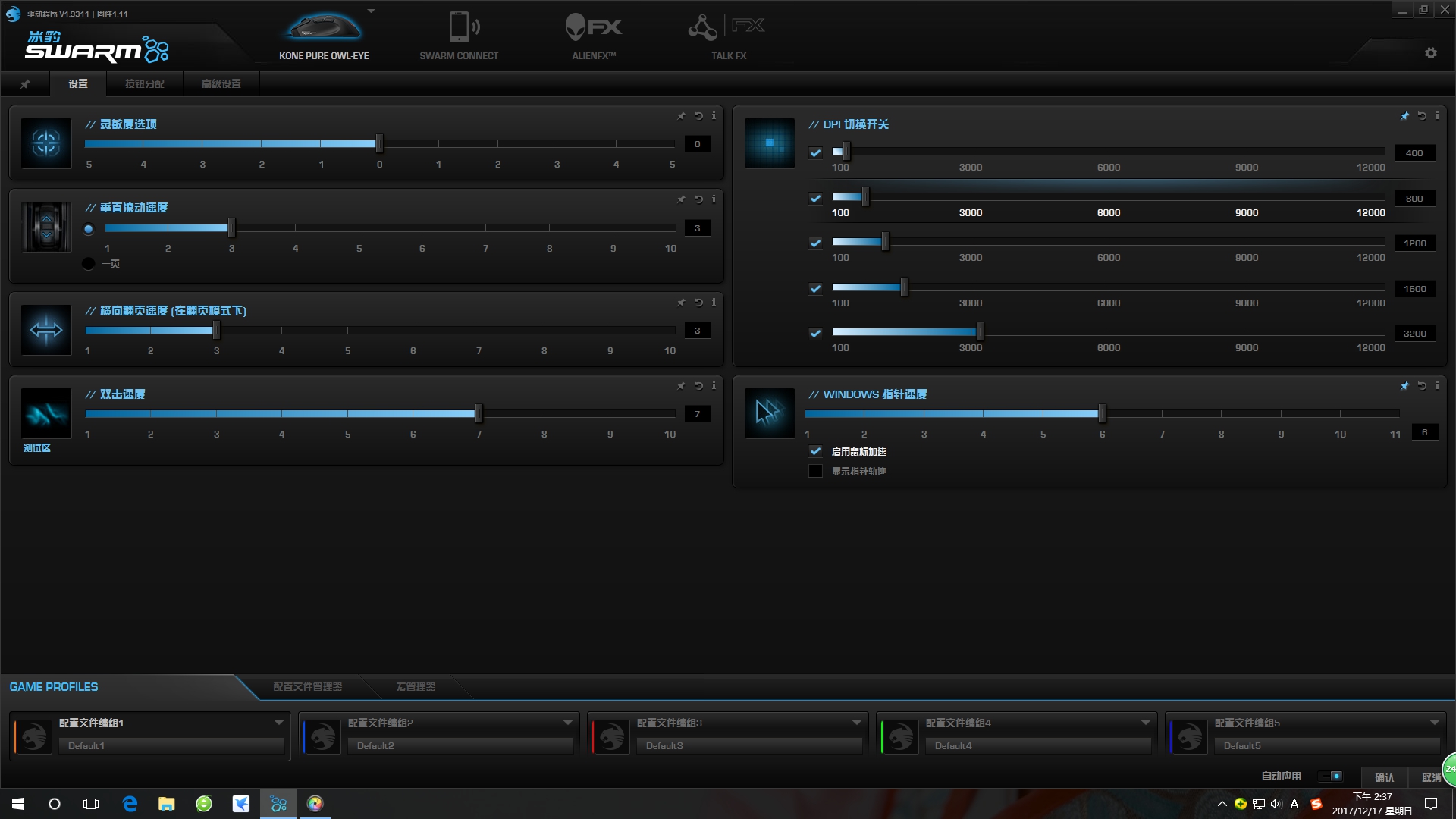Click the 3200 DPI slider handle

pos(980,332)
